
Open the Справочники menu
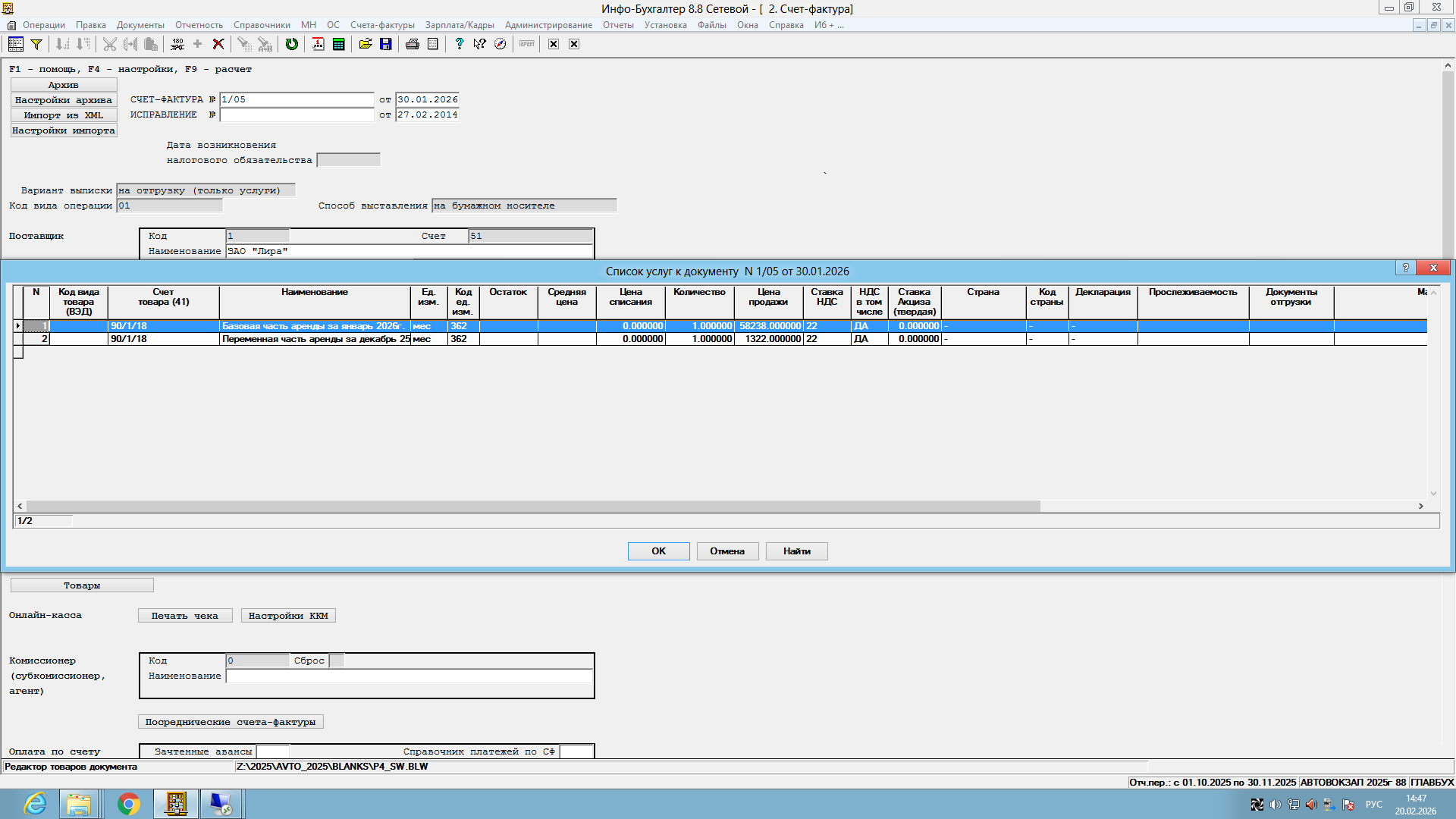point(262,25)
